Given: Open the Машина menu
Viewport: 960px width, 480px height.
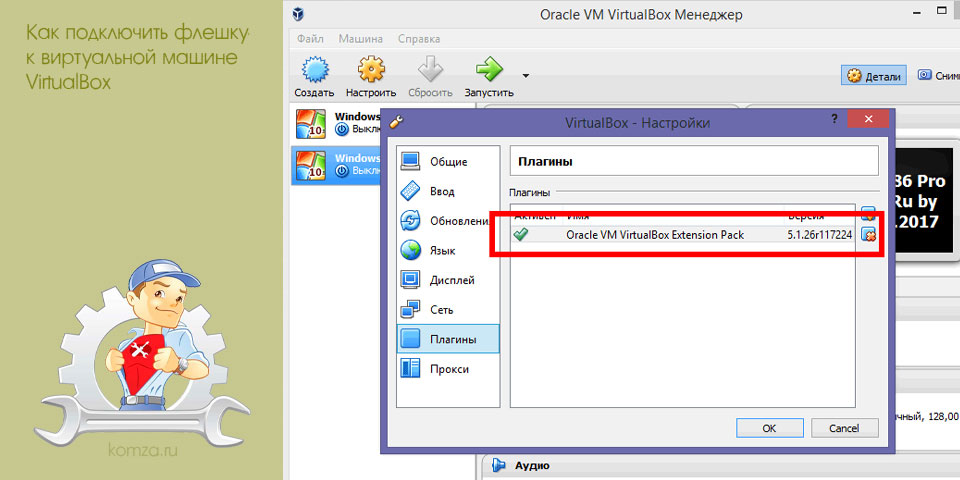Looking at the screenshot, I should coord(361,39).
